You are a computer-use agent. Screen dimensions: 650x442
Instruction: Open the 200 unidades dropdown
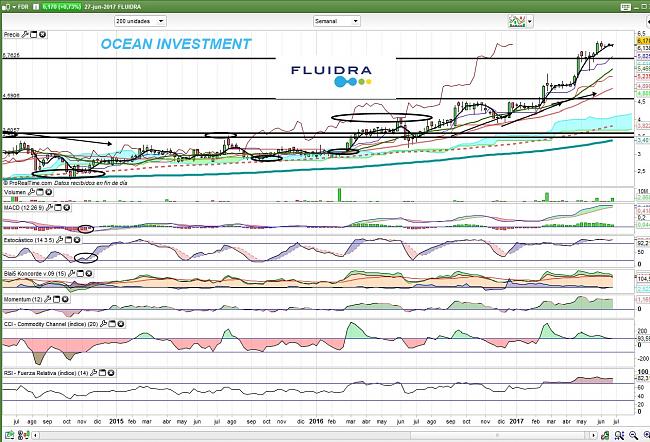pyautogui.click(x=140, y=21)
